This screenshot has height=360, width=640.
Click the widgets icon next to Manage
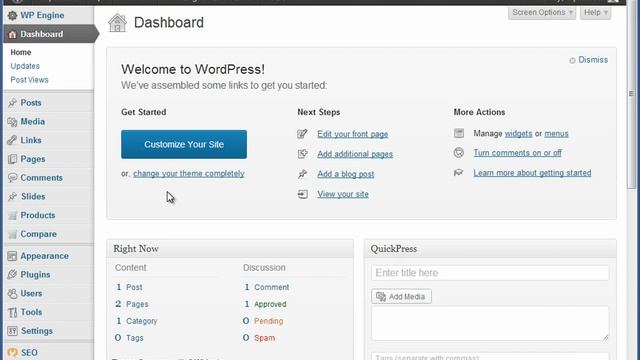pyautogui.click(x=459, y=133)
